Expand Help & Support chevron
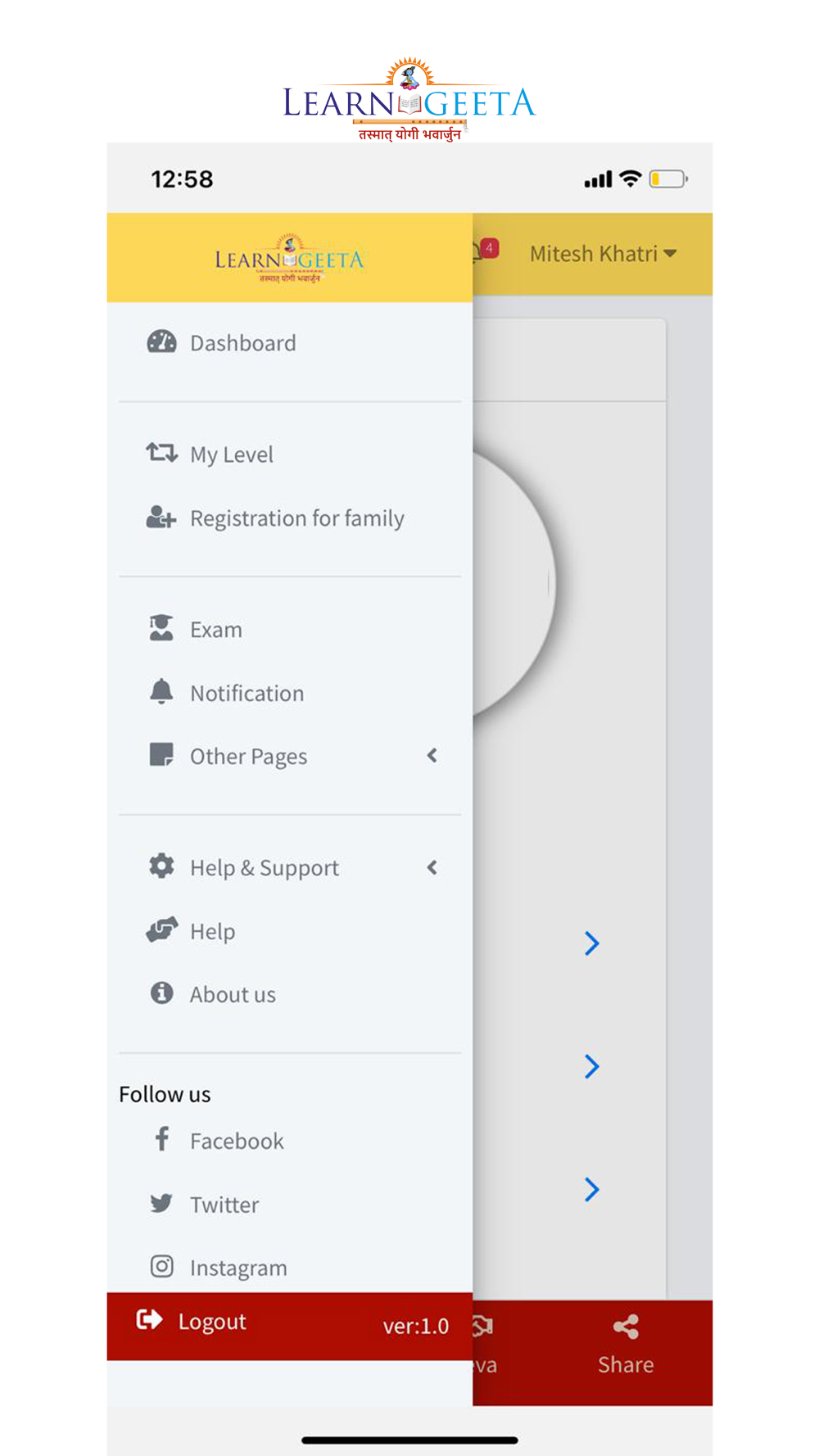Image resolution: width=819 pixels, height=1456 pixels. pyautogui.click(x=432, y=867)
